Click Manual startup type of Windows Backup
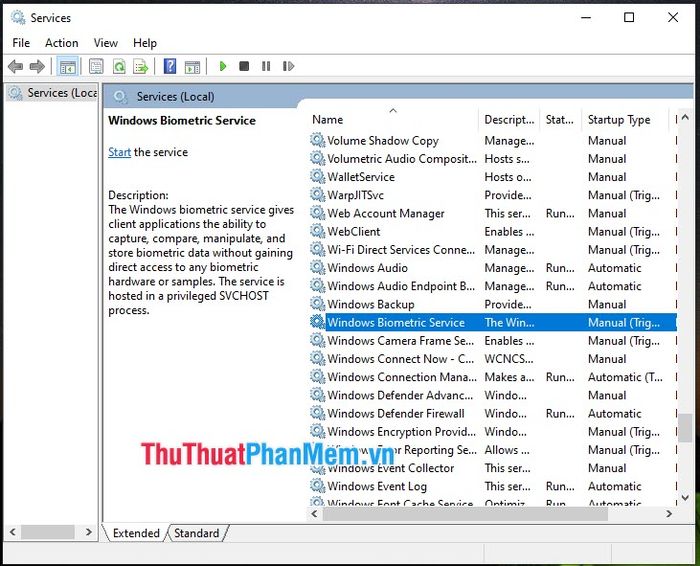 [x=607, y=304]
